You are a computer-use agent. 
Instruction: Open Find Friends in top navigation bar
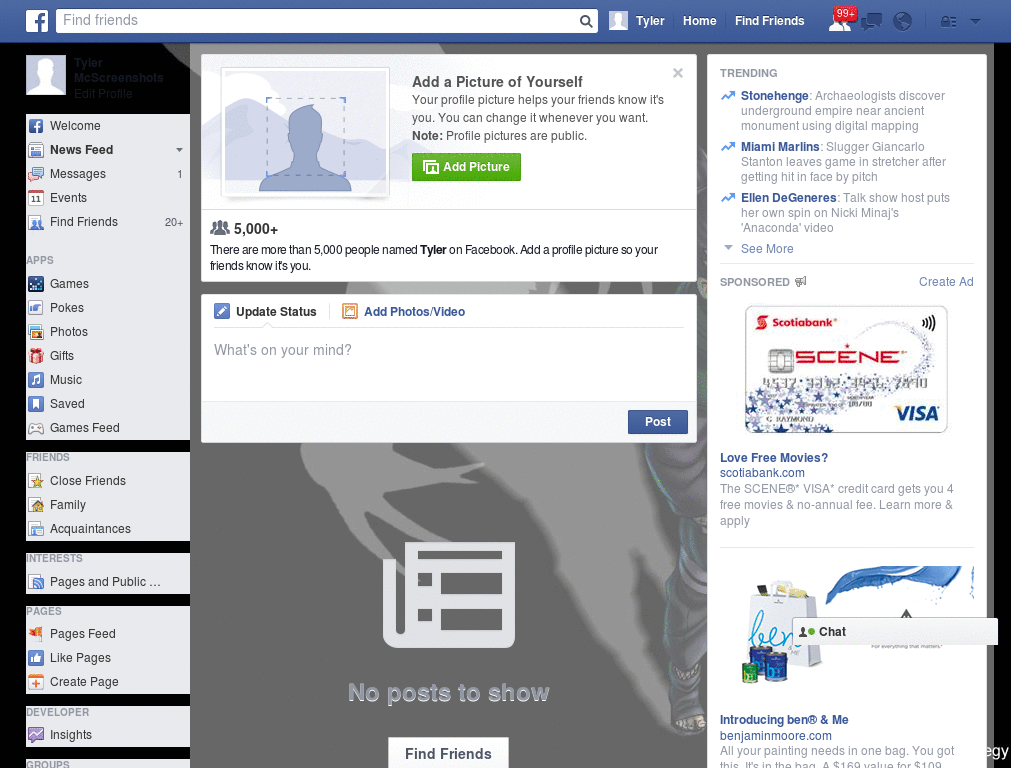click(769, 21)
